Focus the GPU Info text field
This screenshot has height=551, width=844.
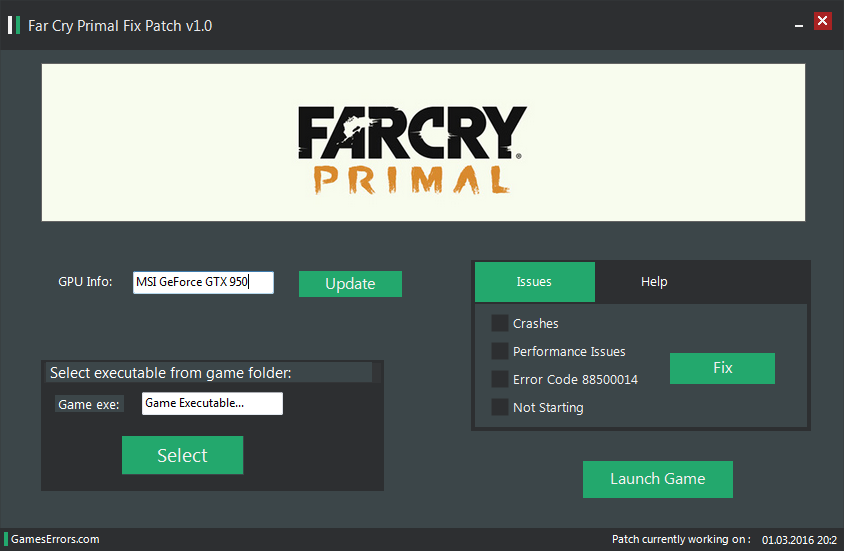coord(203,282)
